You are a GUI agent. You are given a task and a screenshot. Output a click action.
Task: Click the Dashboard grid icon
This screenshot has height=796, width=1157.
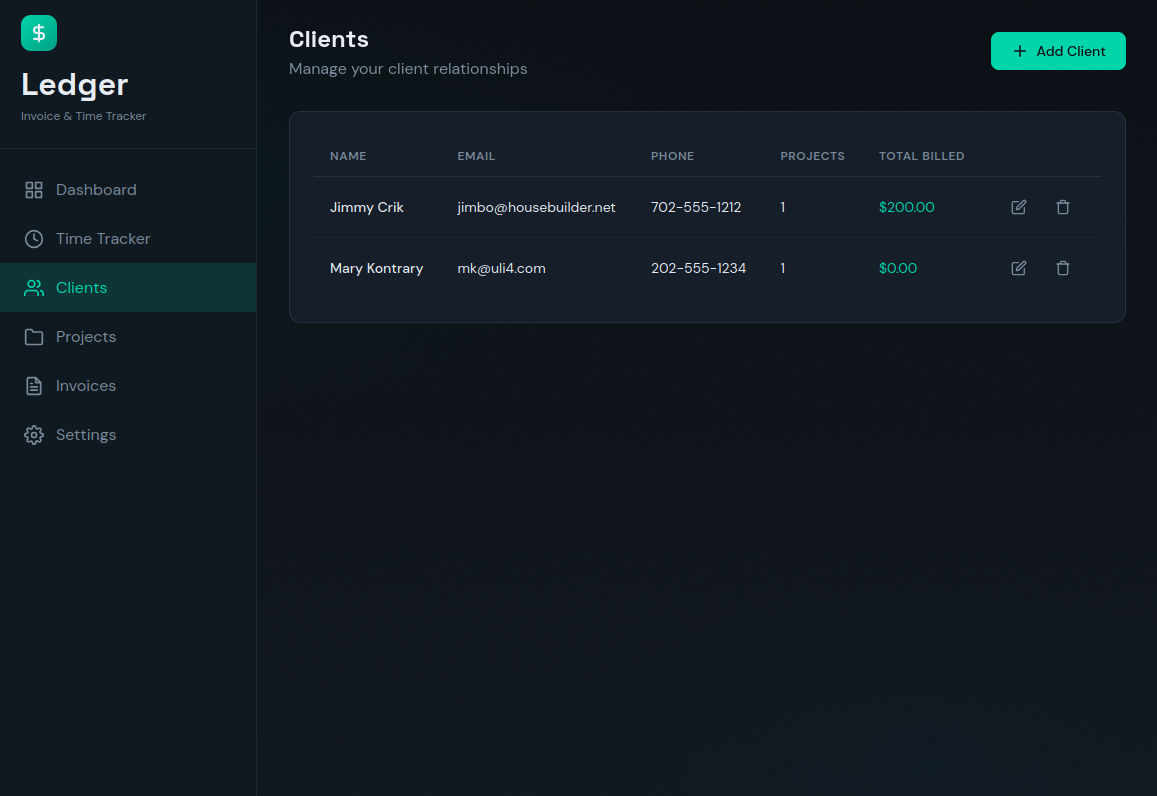(x=34, y=190)
